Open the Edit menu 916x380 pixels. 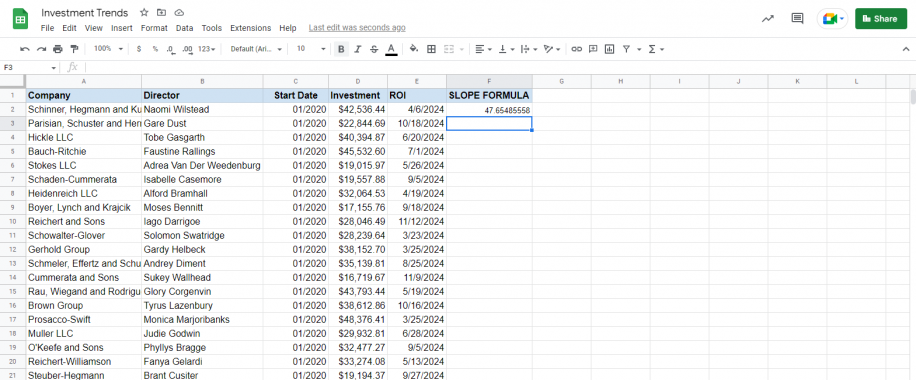(x=70, y=27)
